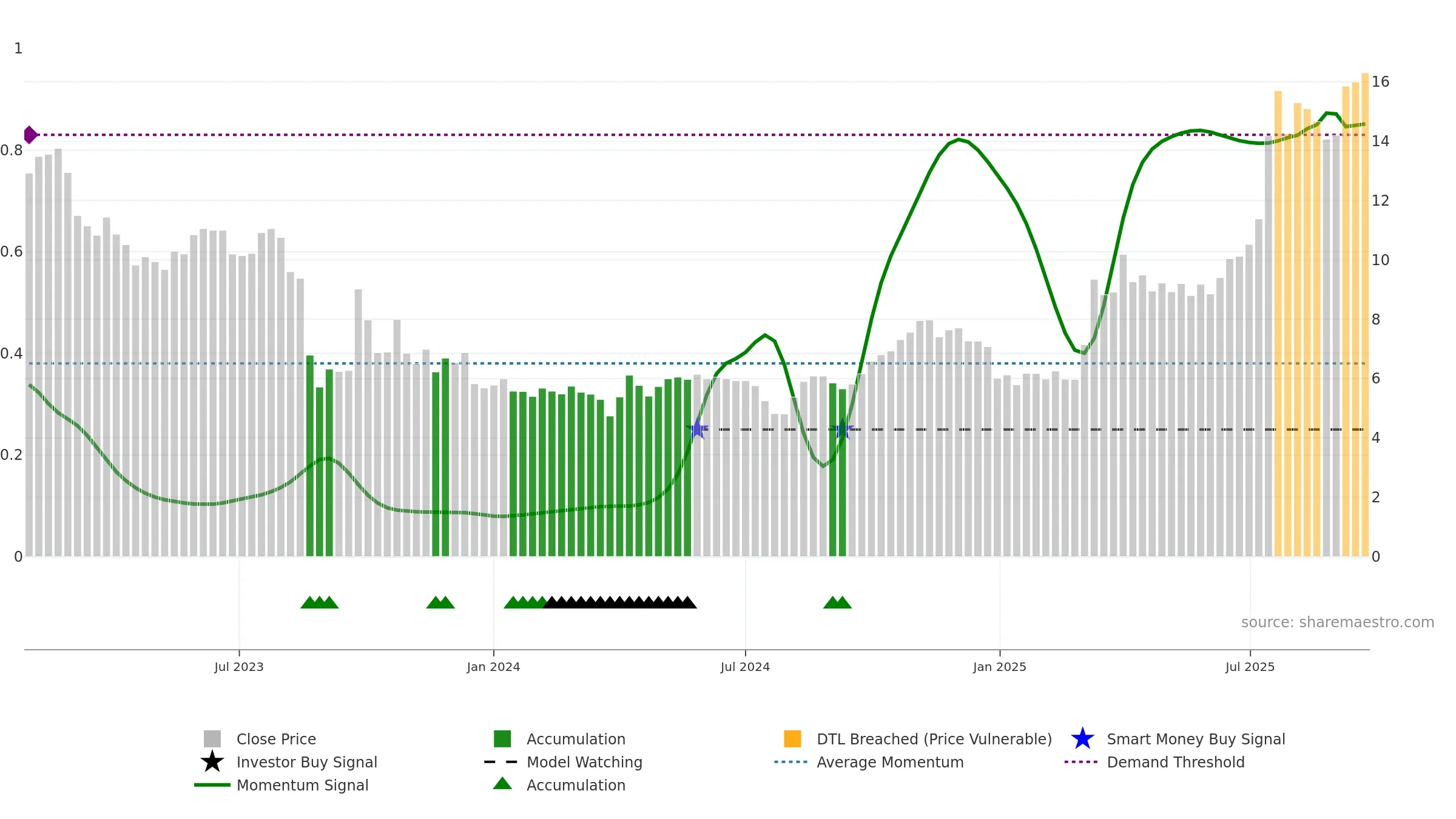Click the first blue Smart Money star on chart

click(698, 429)
